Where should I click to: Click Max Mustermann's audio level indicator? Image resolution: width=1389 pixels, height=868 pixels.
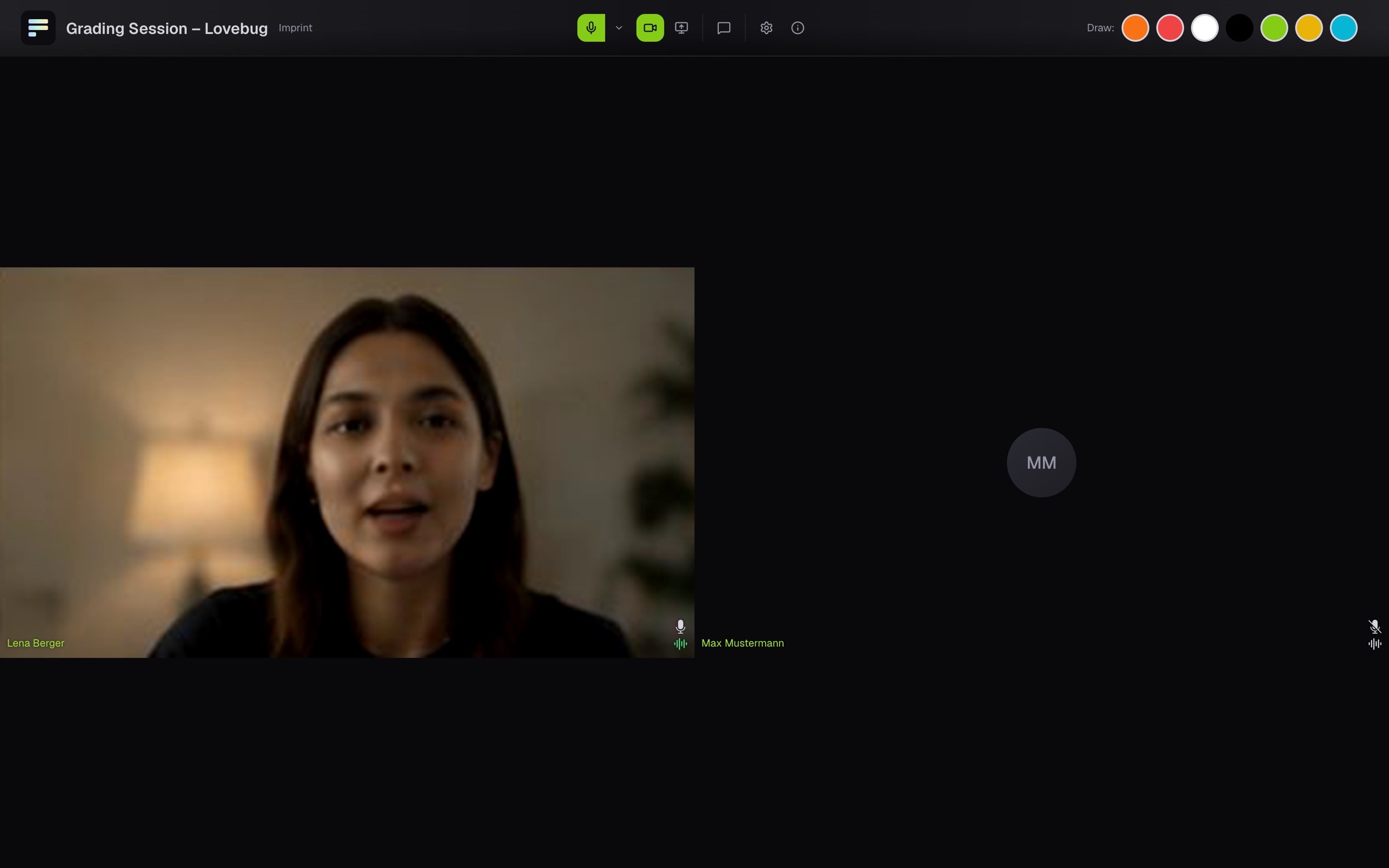[x=1375, y=643]
